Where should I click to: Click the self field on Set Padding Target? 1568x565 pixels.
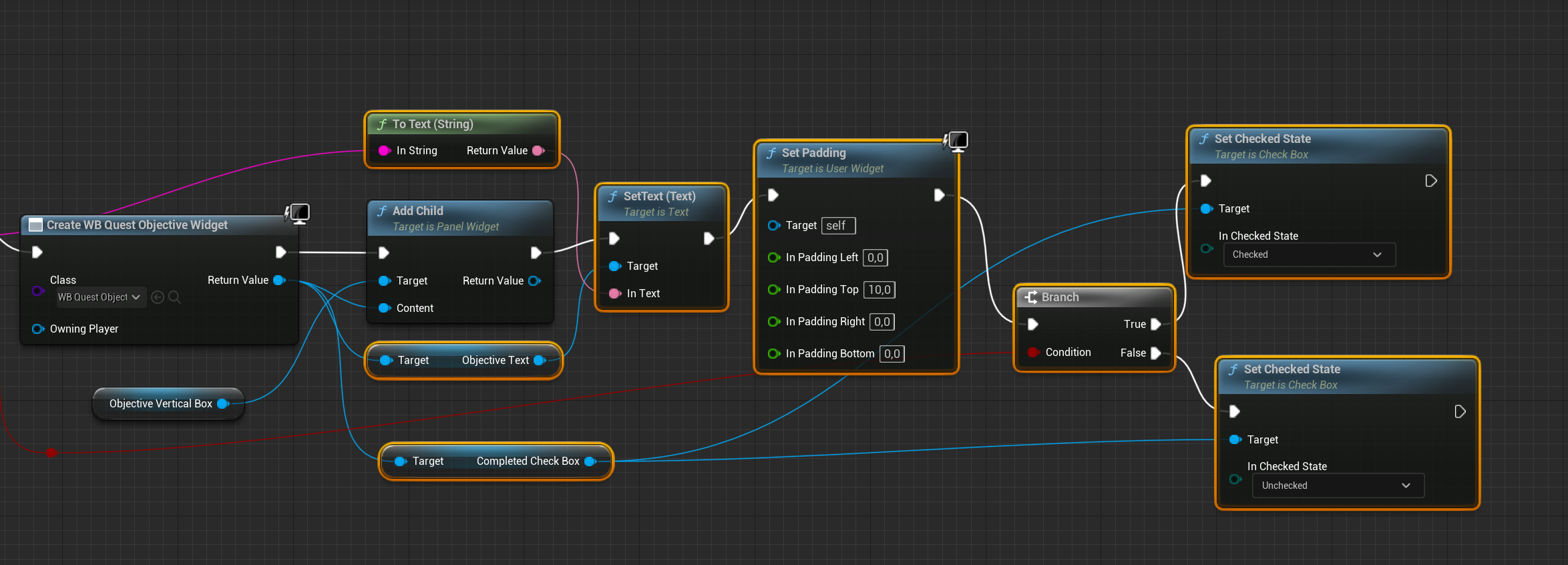(x=838, y=226)
